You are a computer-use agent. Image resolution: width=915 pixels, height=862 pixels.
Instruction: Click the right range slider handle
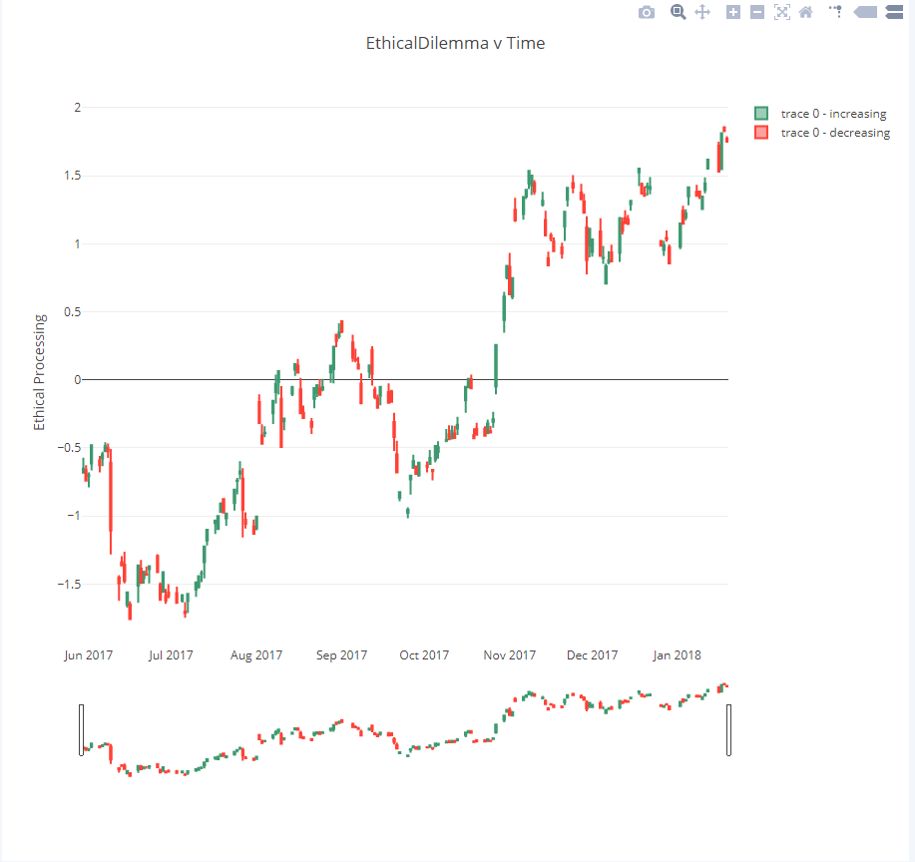click(x=729, y=730)
